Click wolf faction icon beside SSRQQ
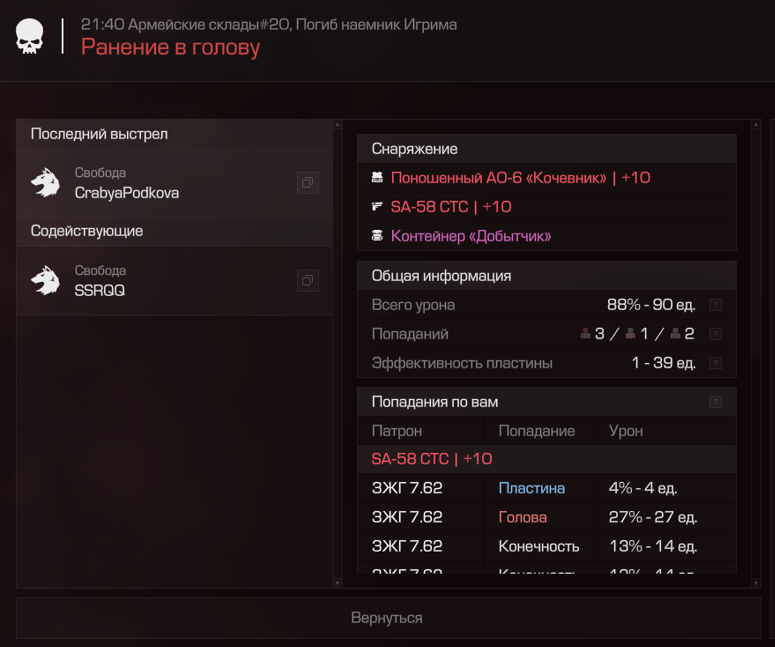Viewport: 775px width, 647px height. point(45,281)
